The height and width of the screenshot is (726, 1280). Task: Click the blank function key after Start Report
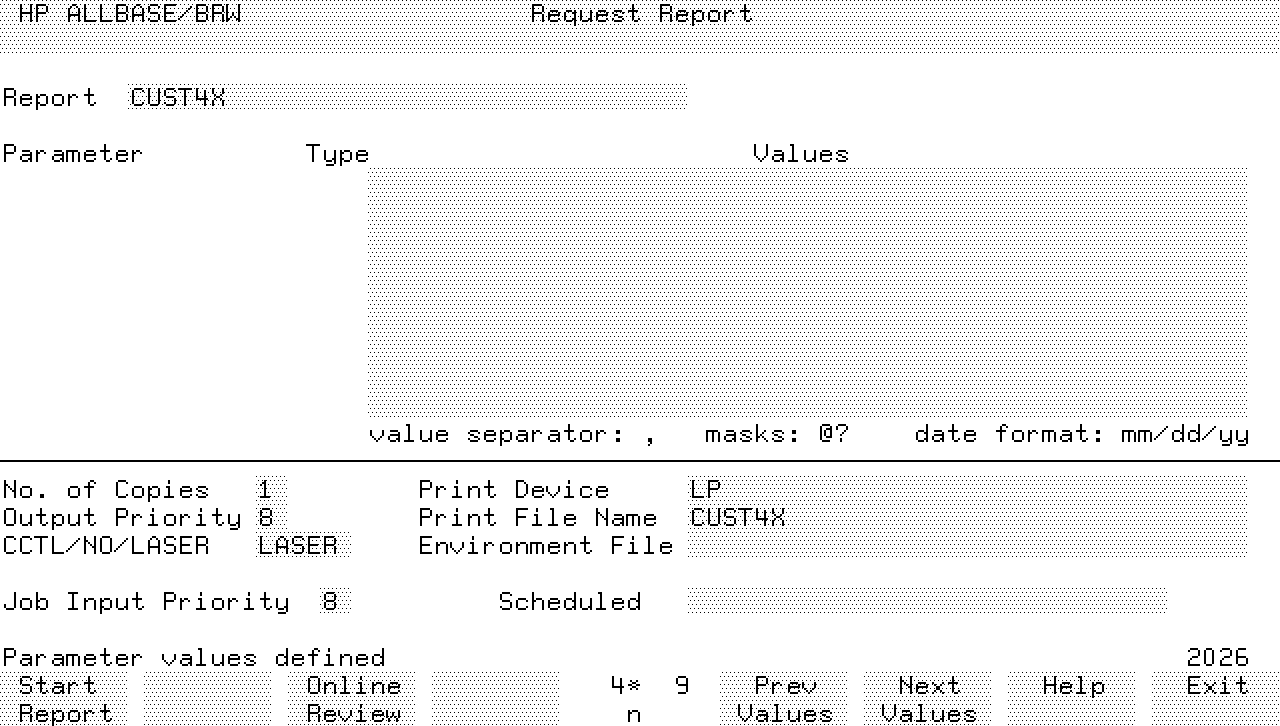point(208,699)
